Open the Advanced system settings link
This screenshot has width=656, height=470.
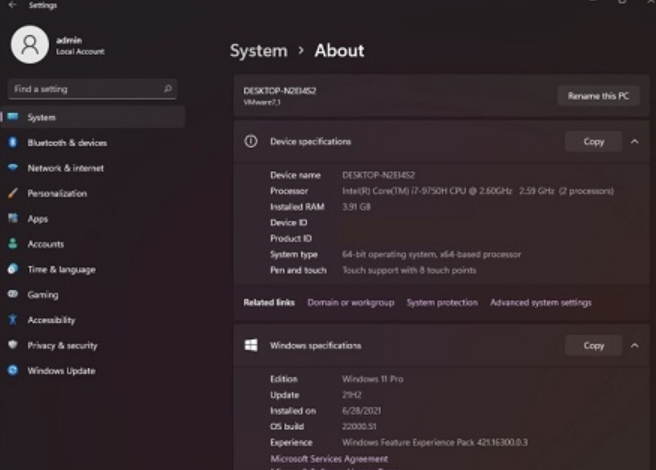click(x=540, y=302)
